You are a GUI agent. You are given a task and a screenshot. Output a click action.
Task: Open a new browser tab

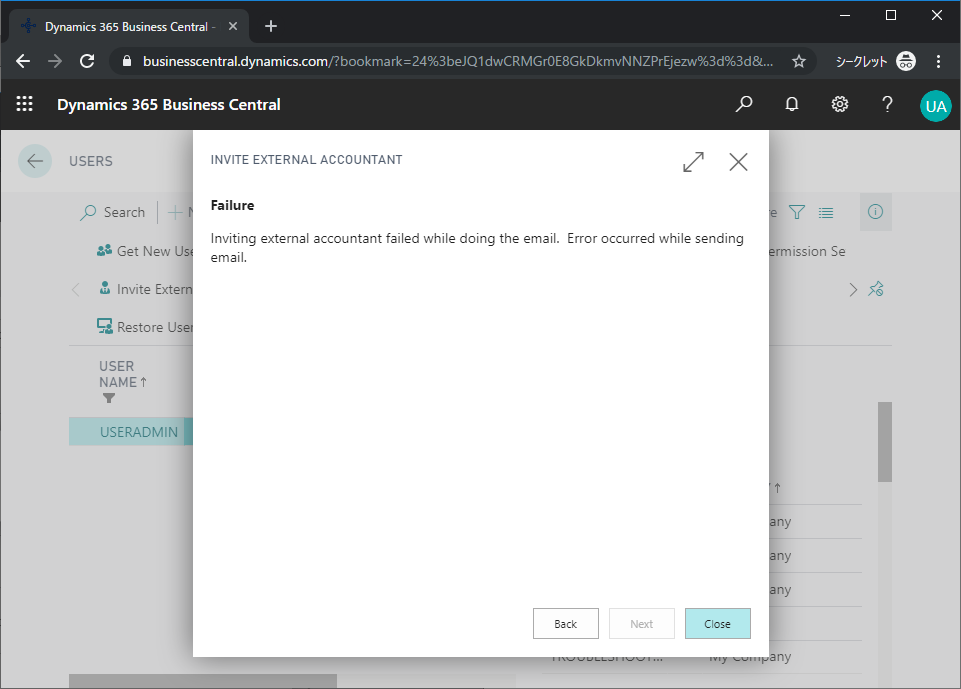click(x=271, y=26)
